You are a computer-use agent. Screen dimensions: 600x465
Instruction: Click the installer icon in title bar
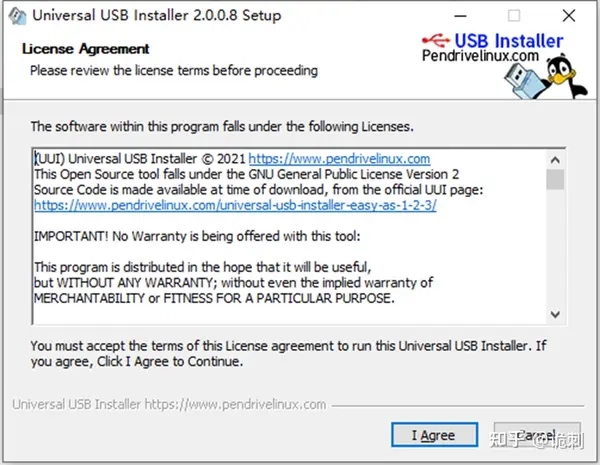point(17,16)
